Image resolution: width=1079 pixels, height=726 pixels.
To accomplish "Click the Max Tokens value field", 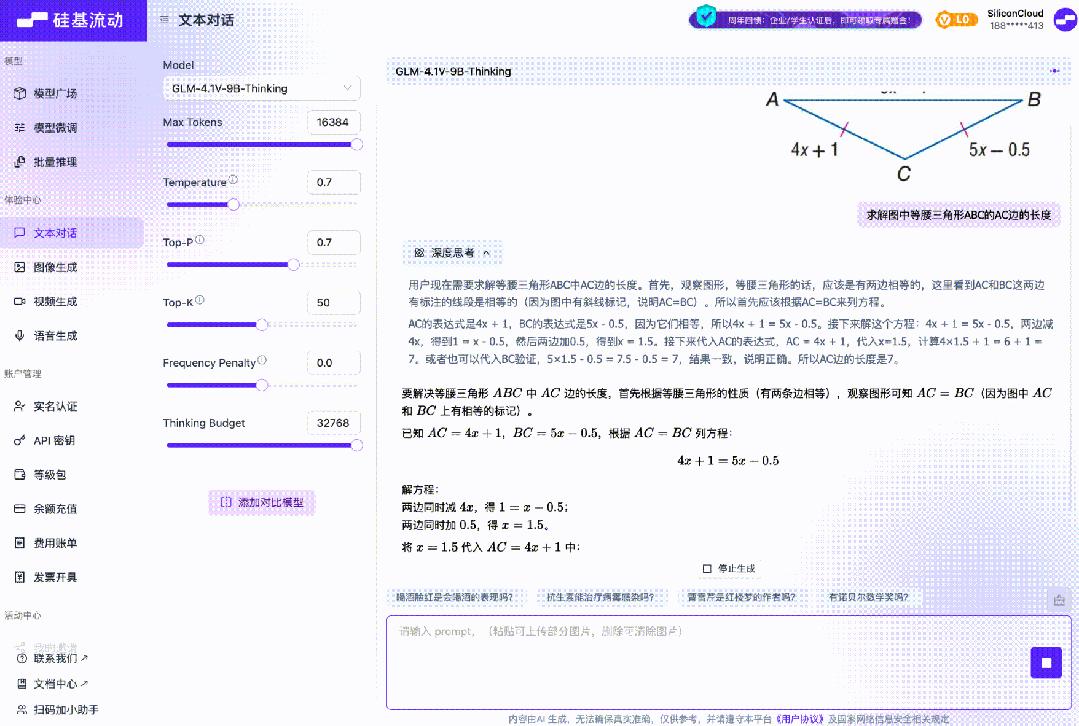I will (x=334, y=122).
